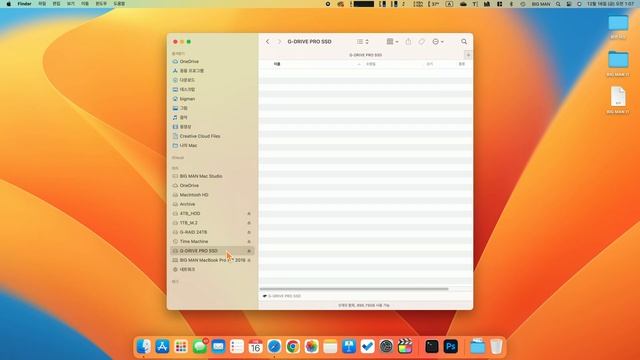Open the Finder menu in menu bar
640x360 pixels.
click(24, 4)
